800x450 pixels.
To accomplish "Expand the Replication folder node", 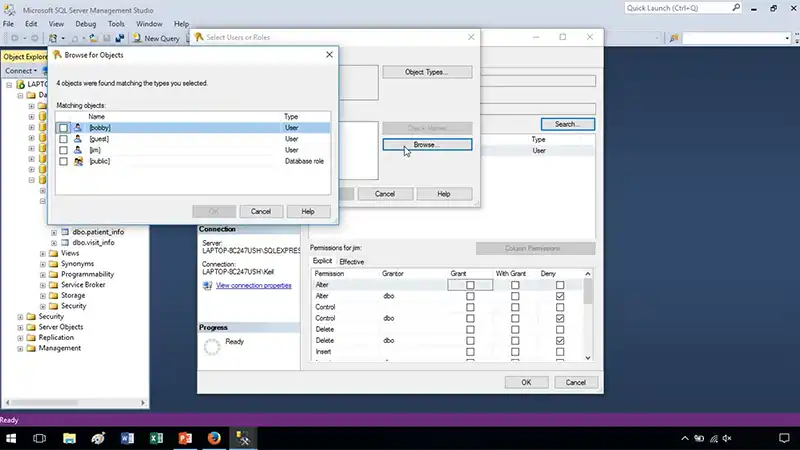I will click(20, 338).
